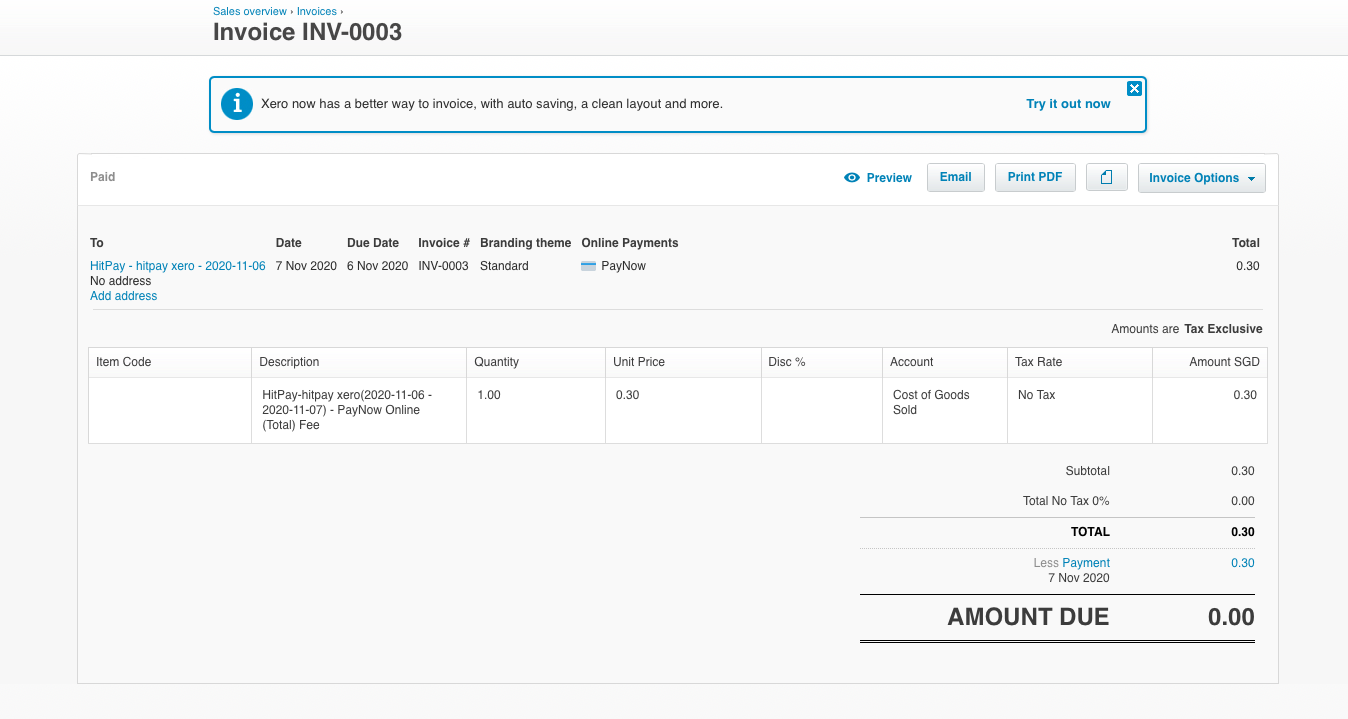Viewport: 1348px width, 719px height.
Task: Select the Paid status label
Action: coord(103,177)
